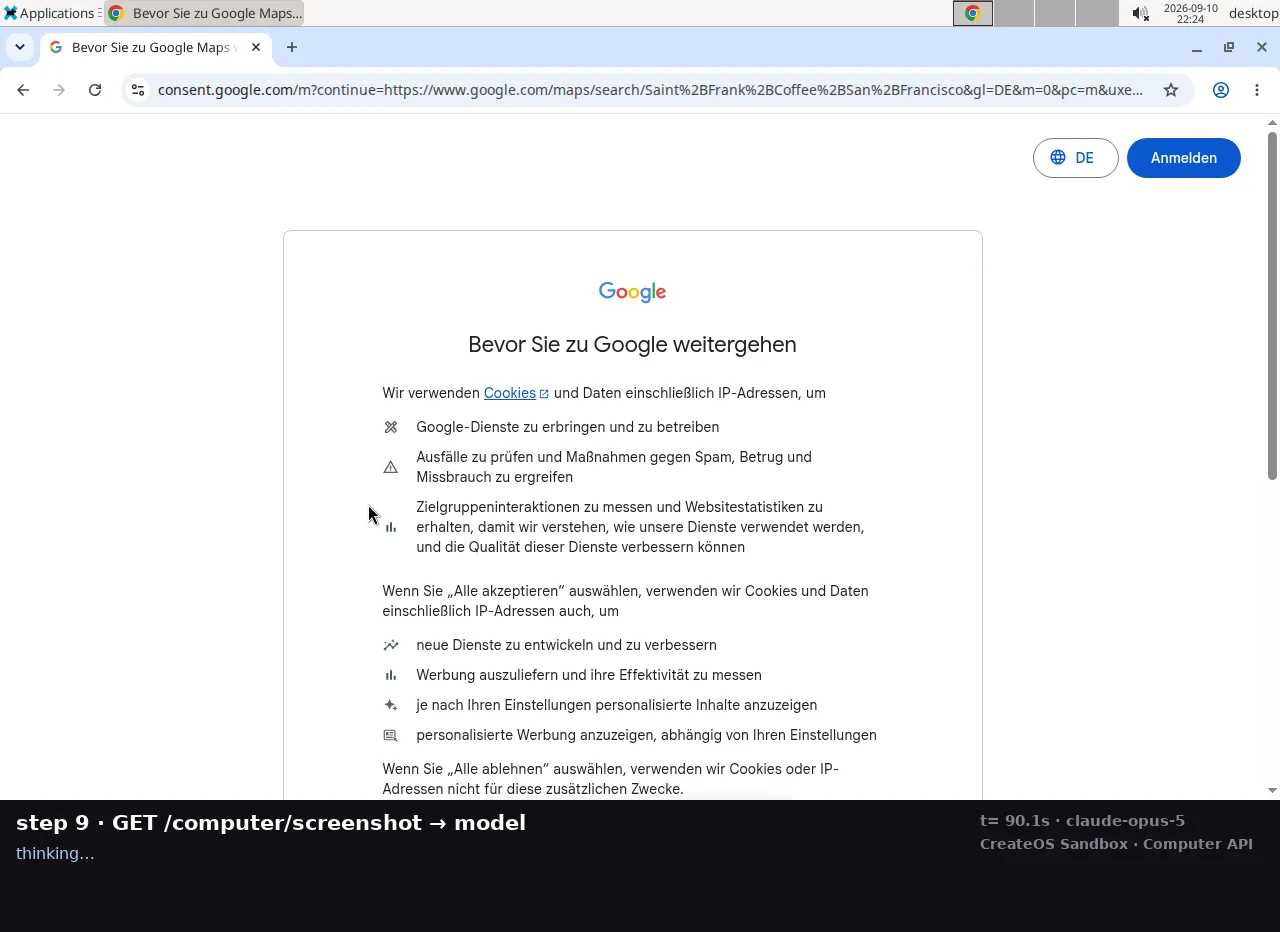The height and width of the screenshot is (932, 1280).
Task: Click the scrollbar down arrow
Action: pos(1272,790)
